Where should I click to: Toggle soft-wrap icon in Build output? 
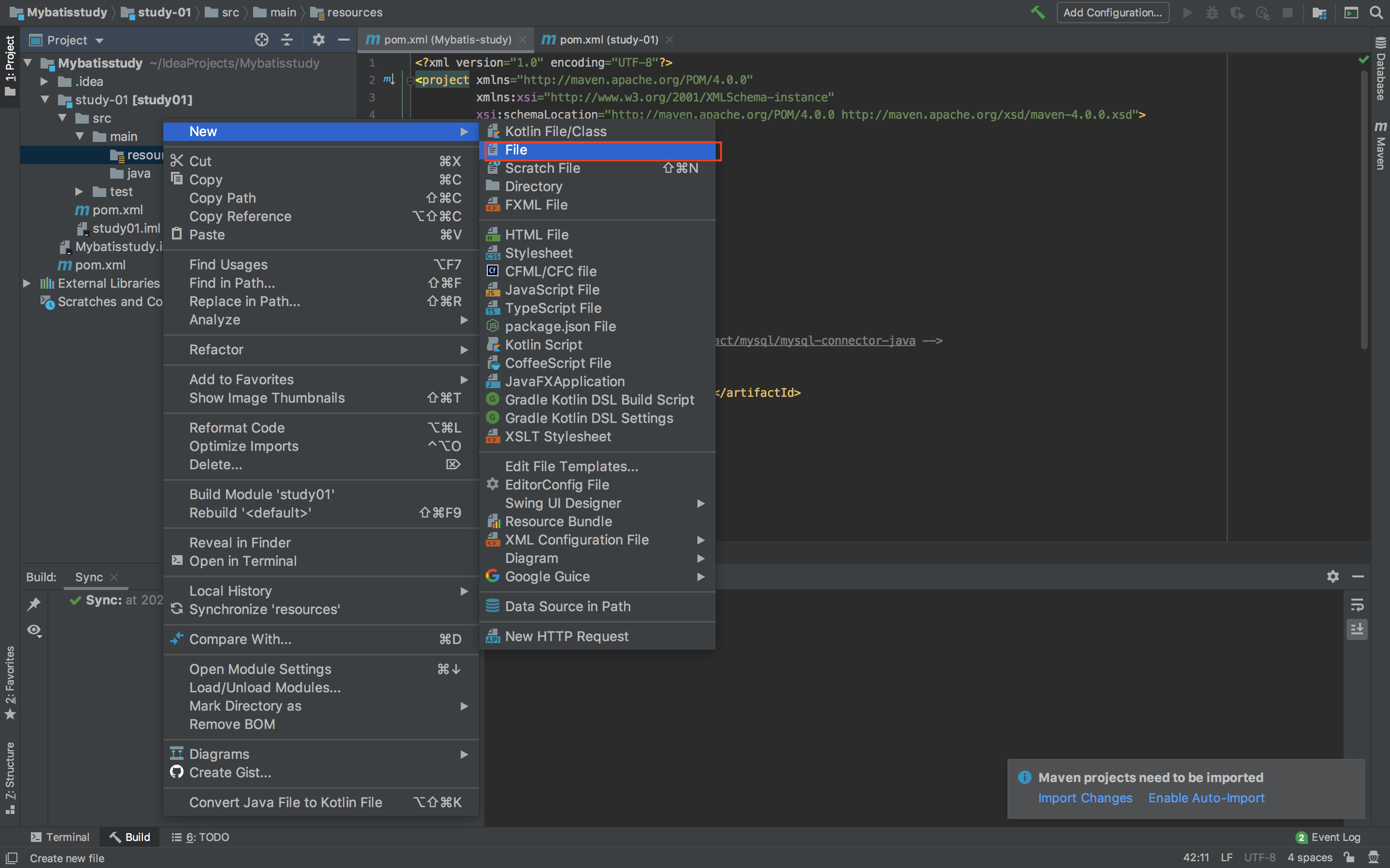[1357, 604]
